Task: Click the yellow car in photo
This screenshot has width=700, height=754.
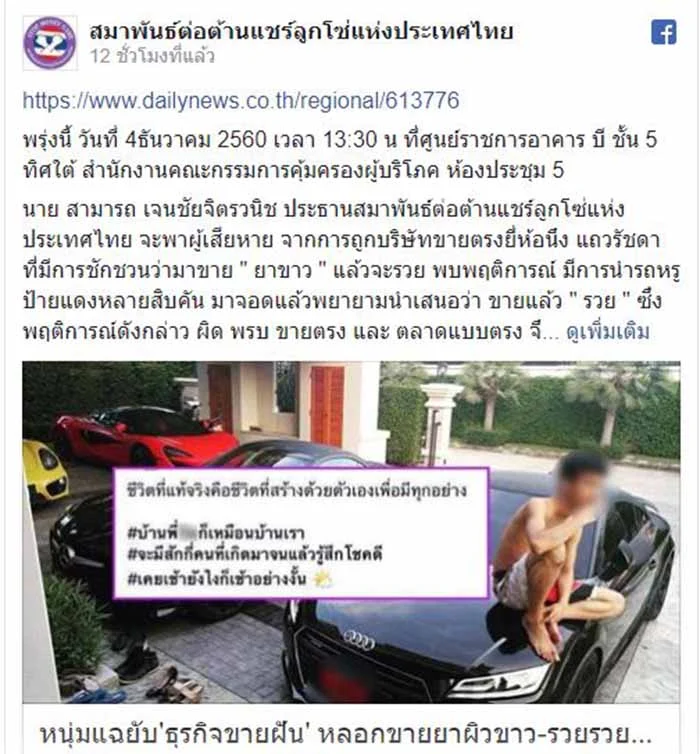Action: click(x=44, y=471)
